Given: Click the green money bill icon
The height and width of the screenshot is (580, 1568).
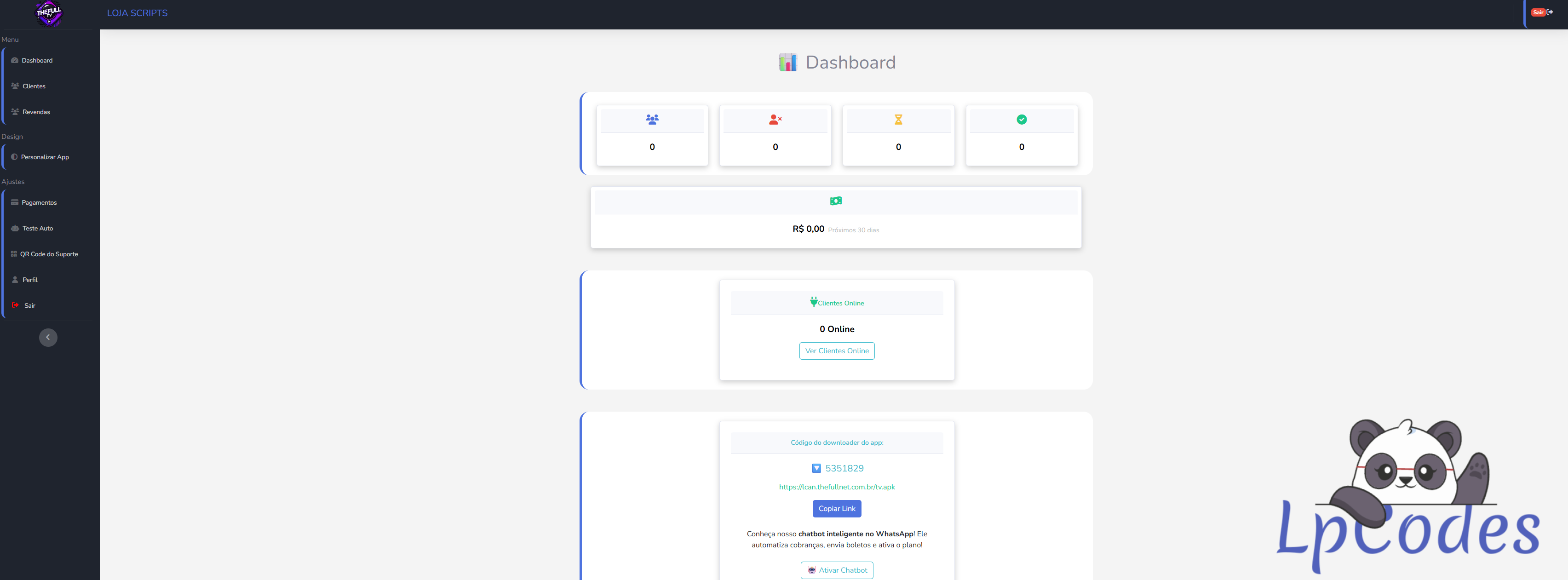Looking at the screenshot, I should coord(836,201).
